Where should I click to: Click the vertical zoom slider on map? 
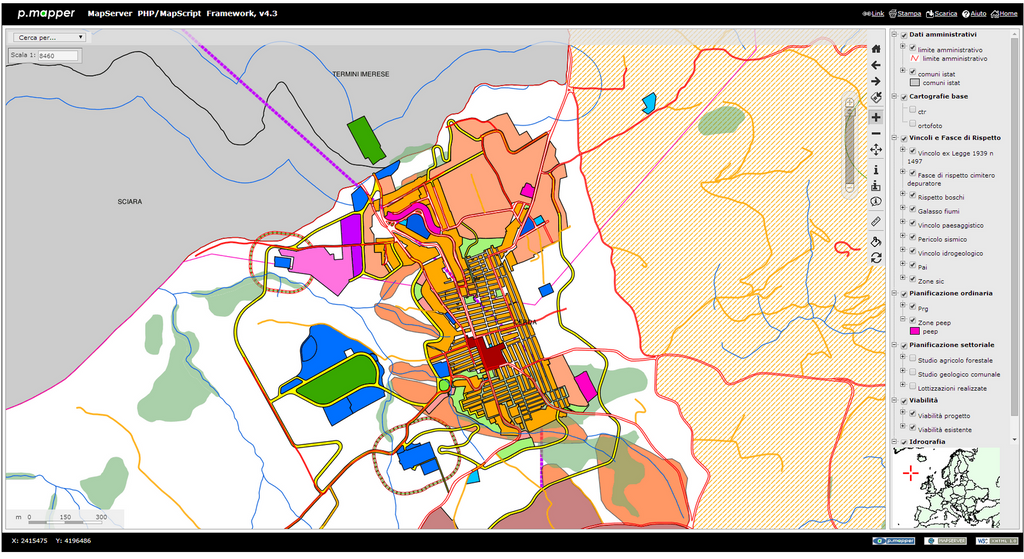point(850,145)
